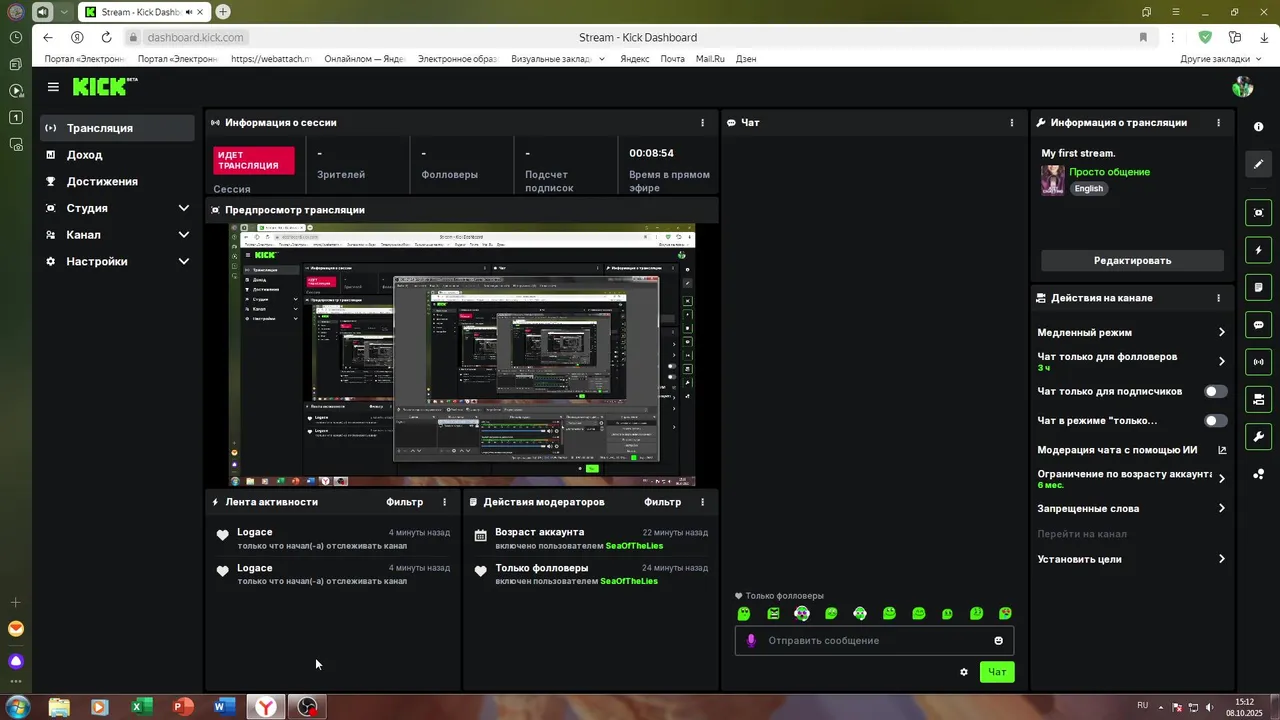Open Запрещенные слова arrow
This screenshot has height=720, width=1280.
coord(1221,508)
